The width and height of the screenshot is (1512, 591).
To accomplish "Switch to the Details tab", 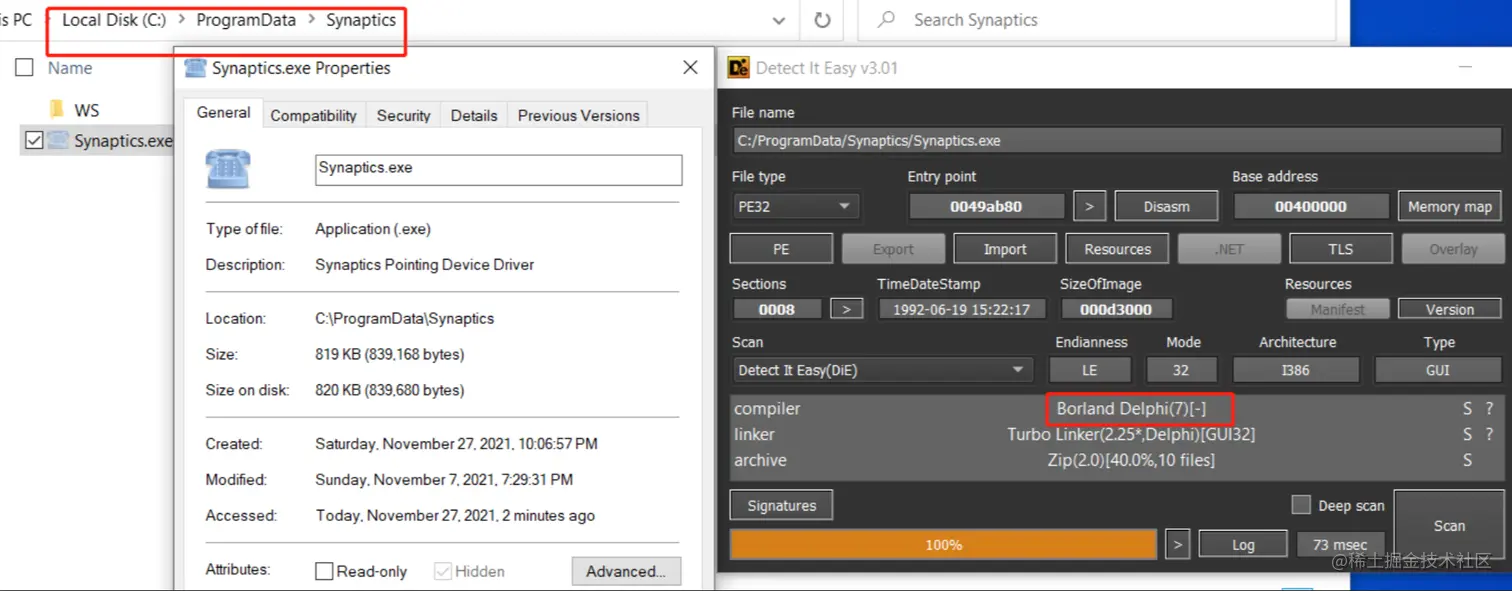I will coord(474,115).
